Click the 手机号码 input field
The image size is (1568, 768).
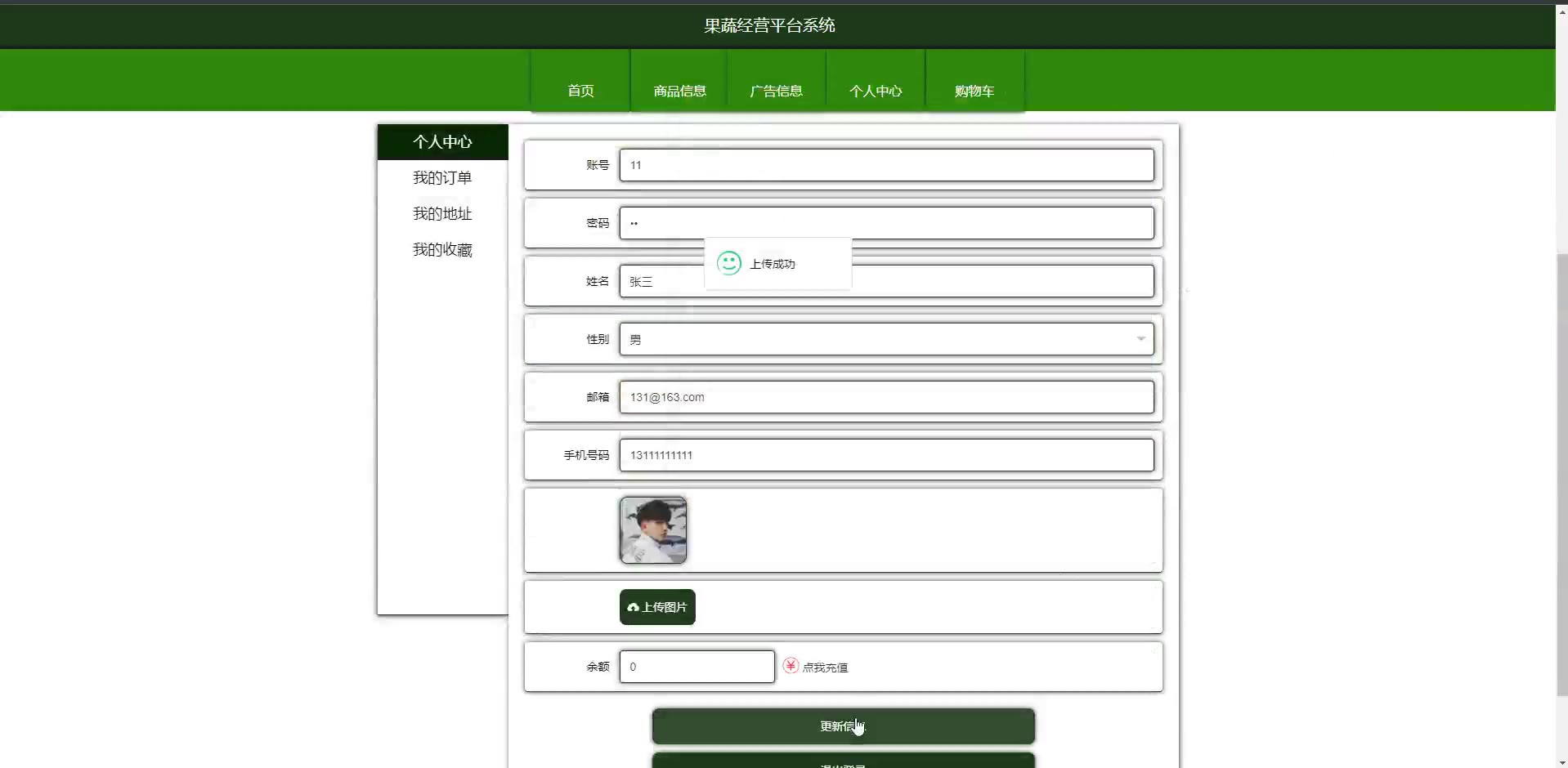(x=886, y=455)
